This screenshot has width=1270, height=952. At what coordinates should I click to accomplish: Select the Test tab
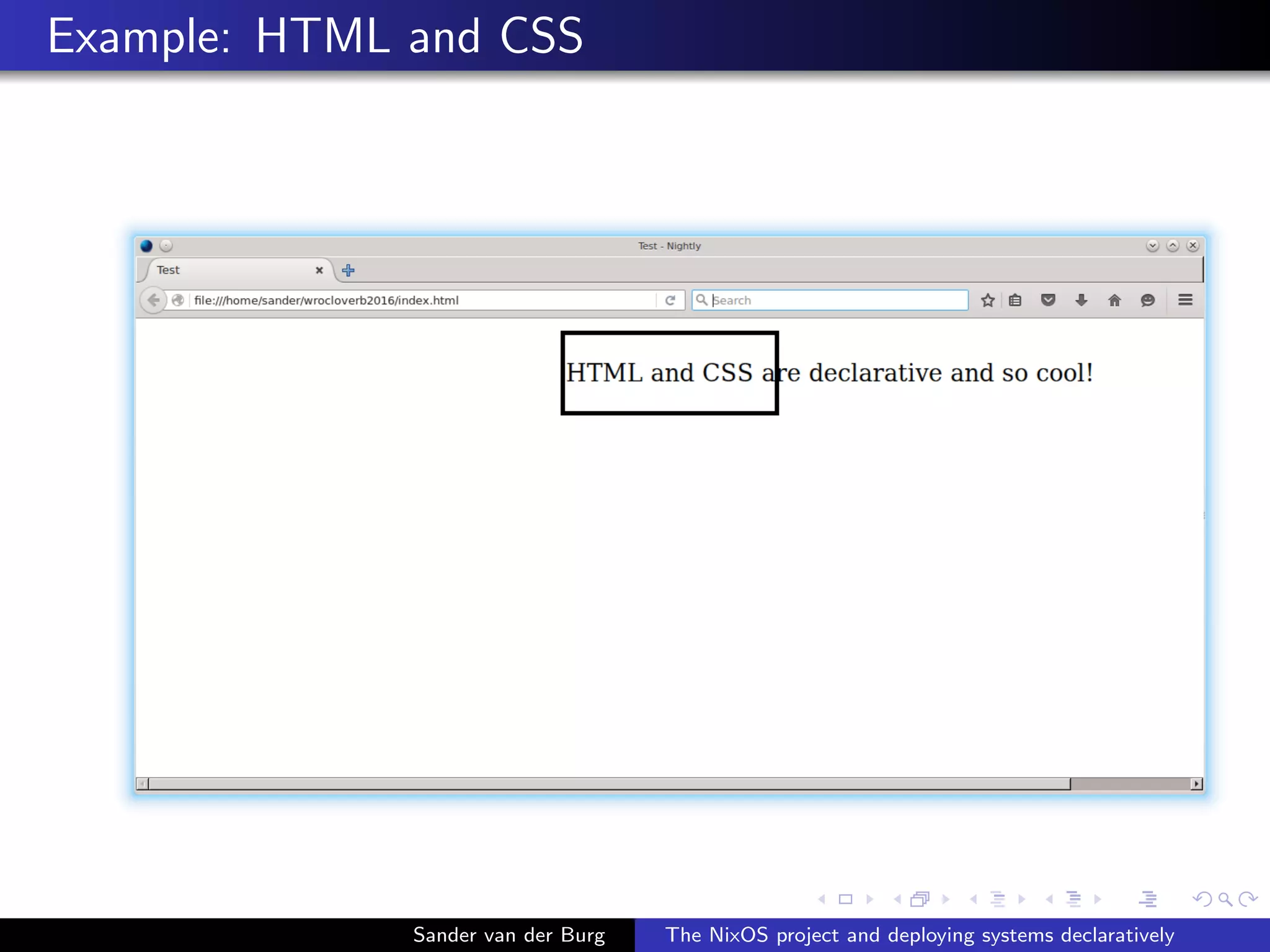click(x=239, y=270)
